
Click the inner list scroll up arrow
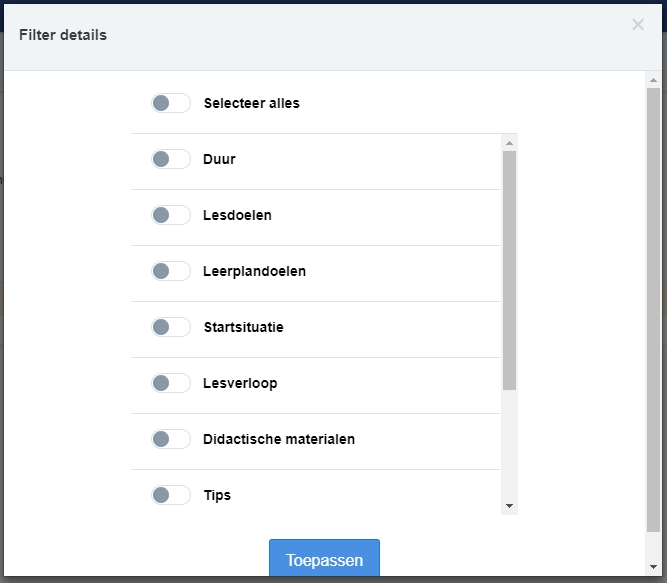[509, 143]
